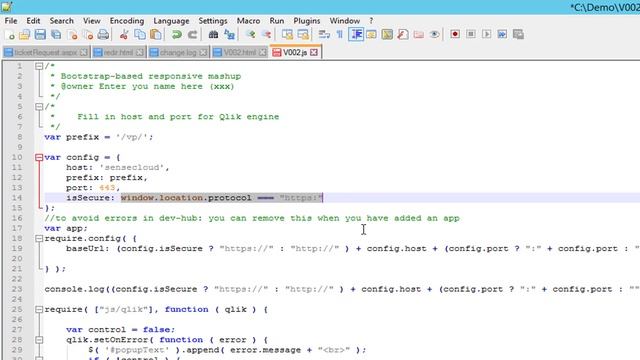This screenshot has width=640, height=360.
Task: Click the Save All icon
Action: tap(56, 35)
